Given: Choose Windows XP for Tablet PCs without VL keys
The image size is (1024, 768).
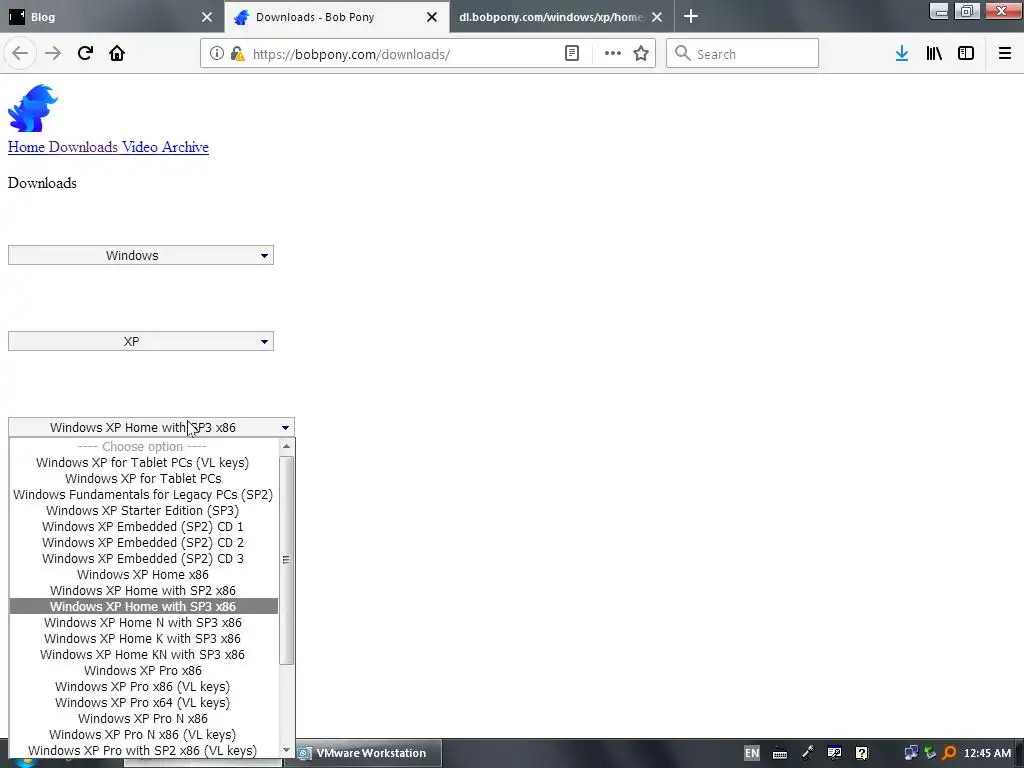Looking at the screenshot, I should point(143,479).
